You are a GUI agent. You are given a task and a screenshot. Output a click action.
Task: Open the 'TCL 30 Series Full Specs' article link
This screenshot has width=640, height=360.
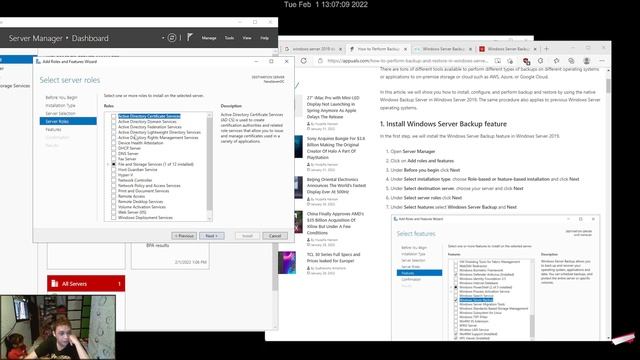(333, 258)
